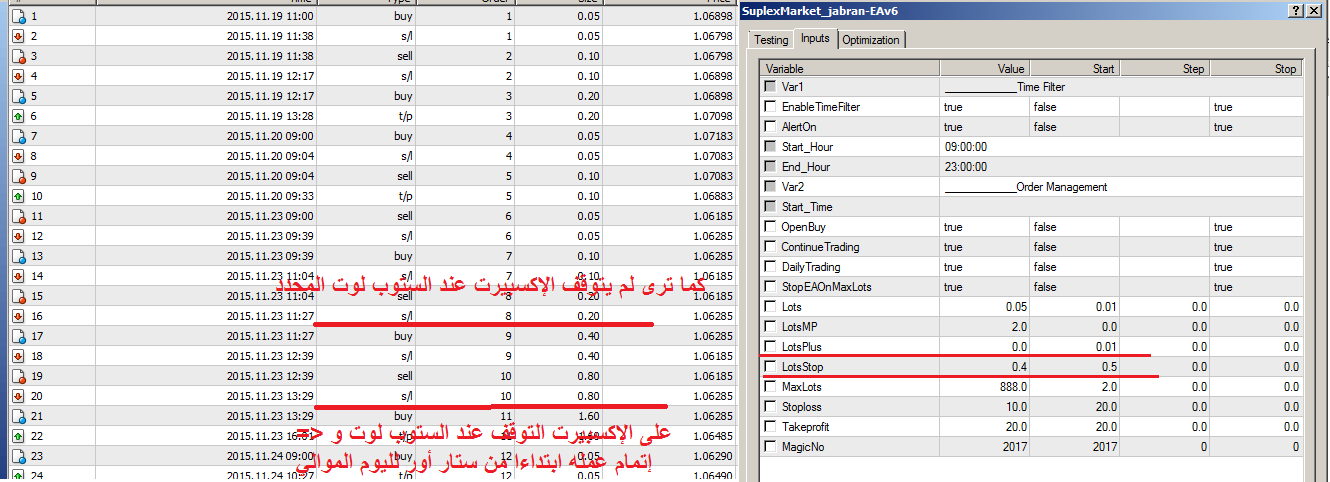Click the buy order icon in row 23

coord(18,456)
